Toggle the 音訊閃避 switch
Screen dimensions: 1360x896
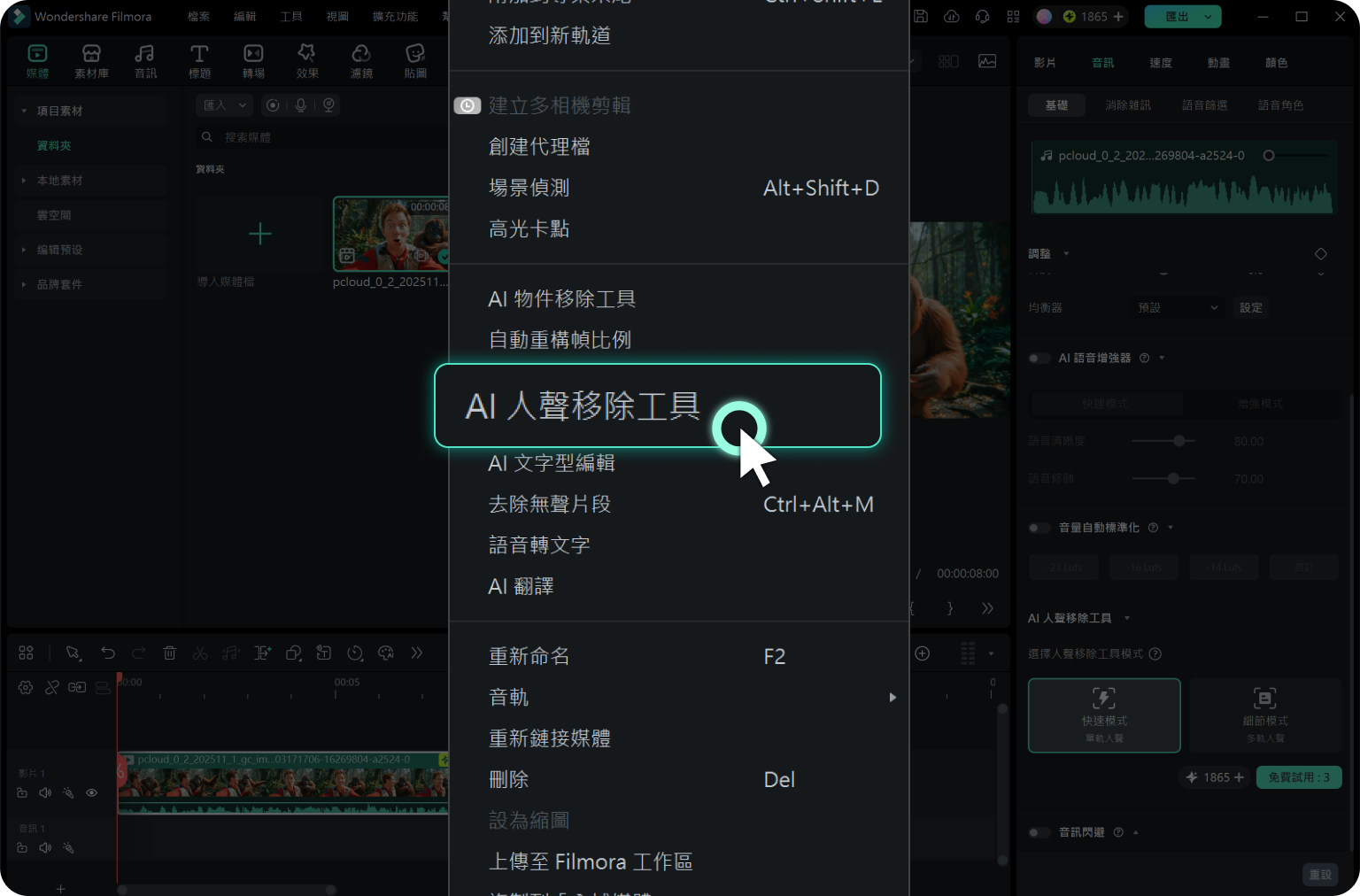pyautogui.click(x=1039, y=832)
